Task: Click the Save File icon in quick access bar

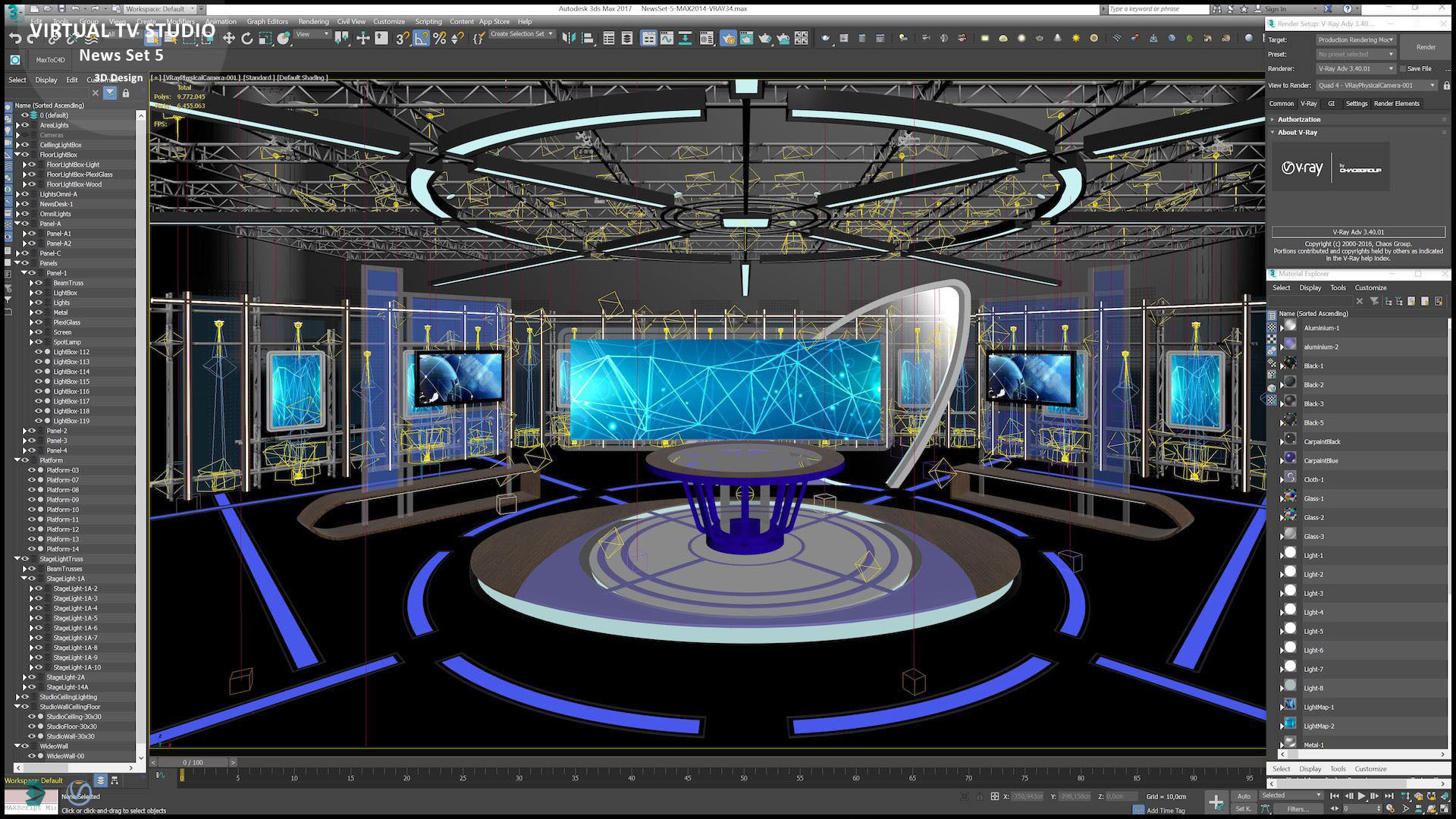Action: [61, 8]
